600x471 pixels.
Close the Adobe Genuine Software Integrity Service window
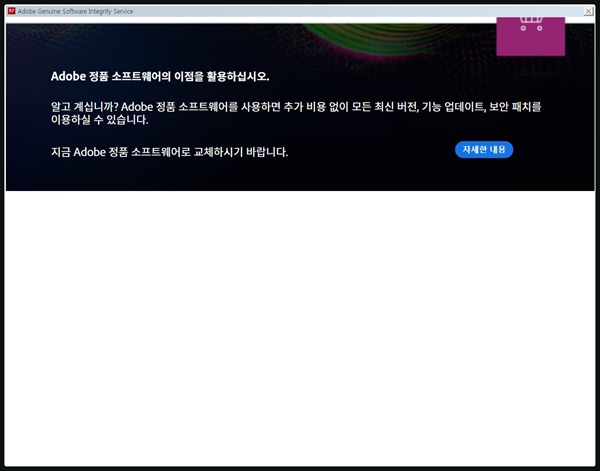[589, 11]
